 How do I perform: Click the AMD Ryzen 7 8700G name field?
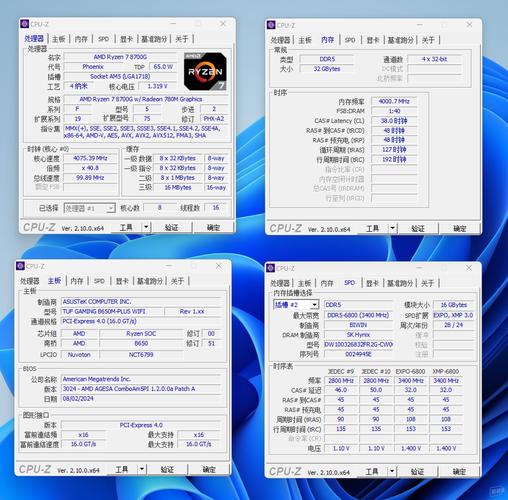click(120, 57)
